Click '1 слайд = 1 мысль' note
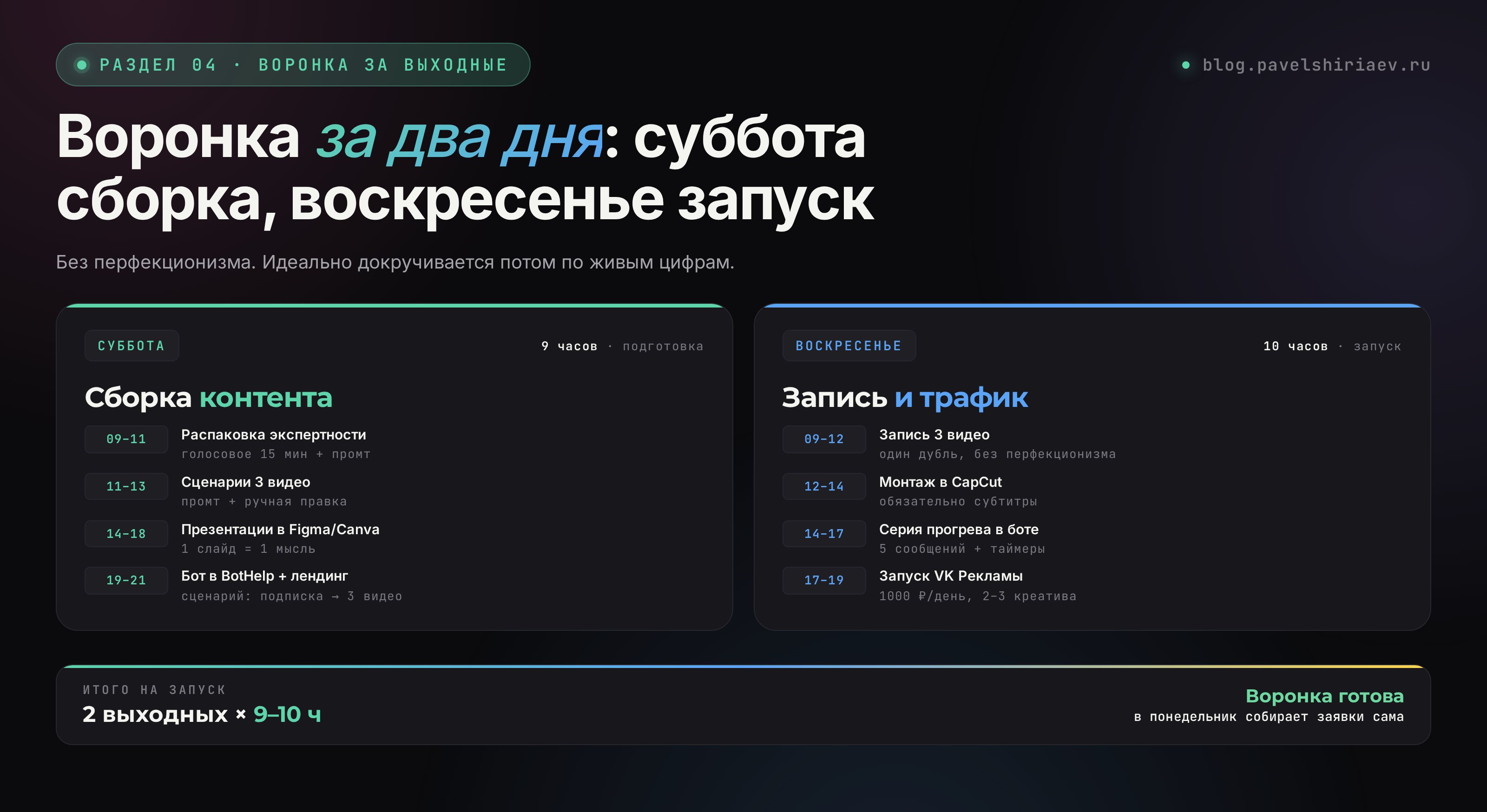 click(x=248, y=549)
